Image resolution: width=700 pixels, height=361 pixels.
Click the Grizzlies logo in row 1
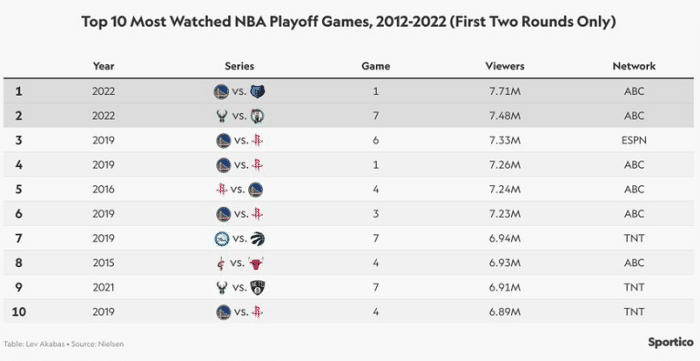[x=258, y=91]
